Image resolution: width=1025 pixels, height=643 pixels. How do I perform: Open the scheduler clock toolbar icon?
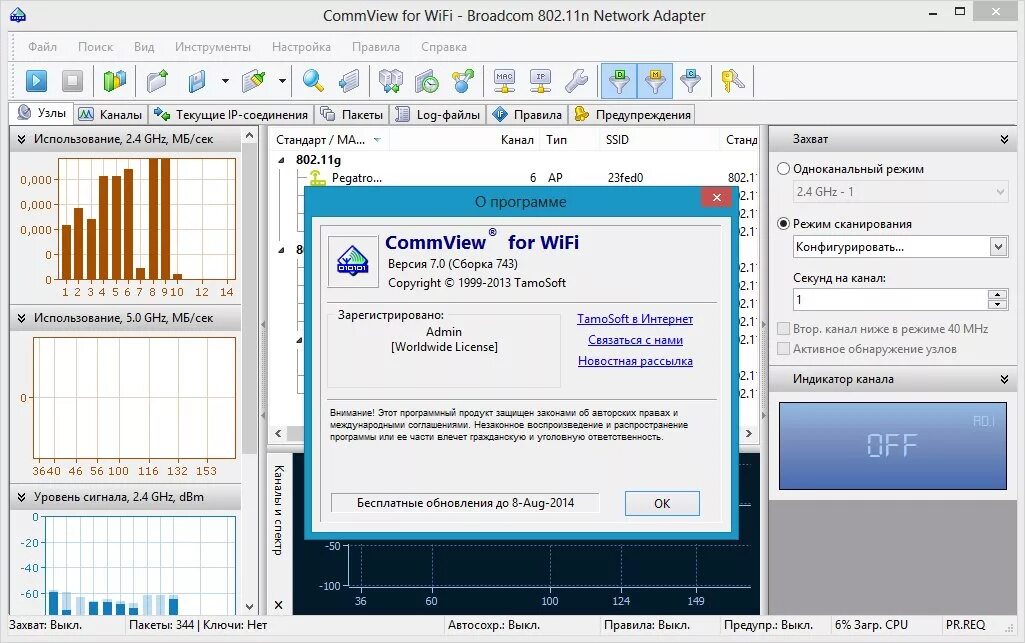[426, 81]
